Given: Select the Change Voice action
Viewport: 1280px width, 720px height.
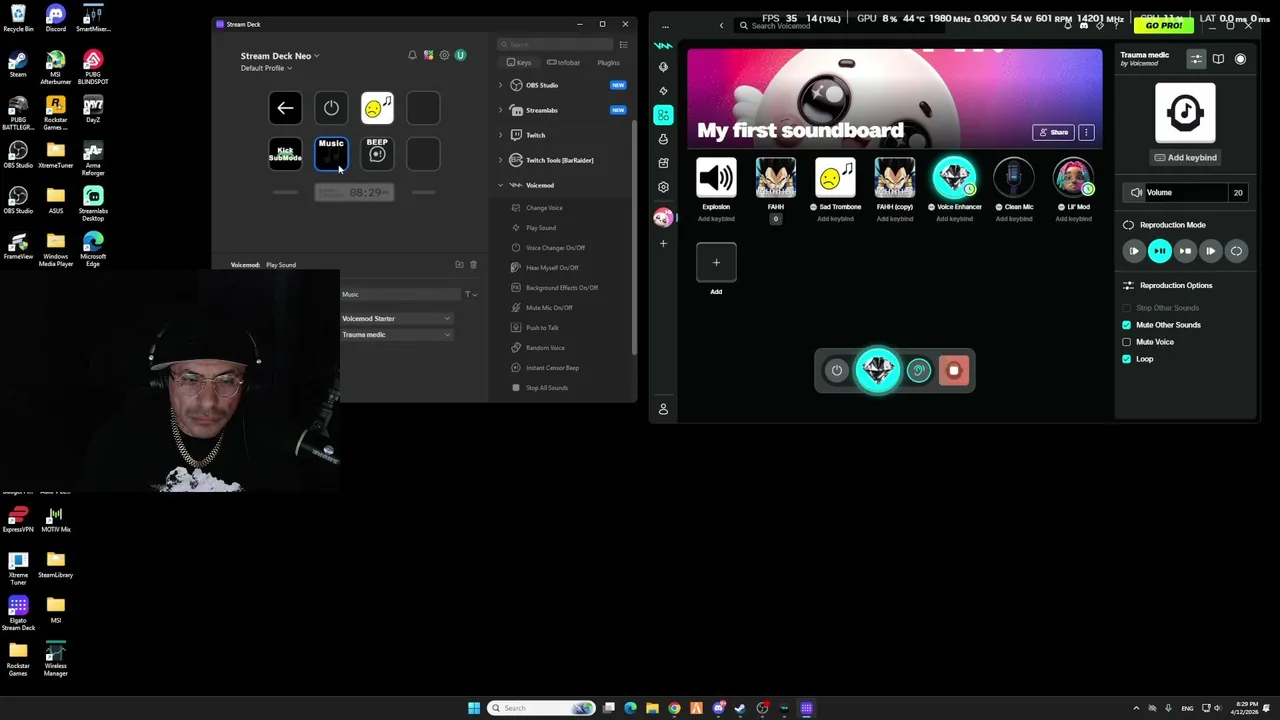Looking at the screenshot, I should pos(544,208).
